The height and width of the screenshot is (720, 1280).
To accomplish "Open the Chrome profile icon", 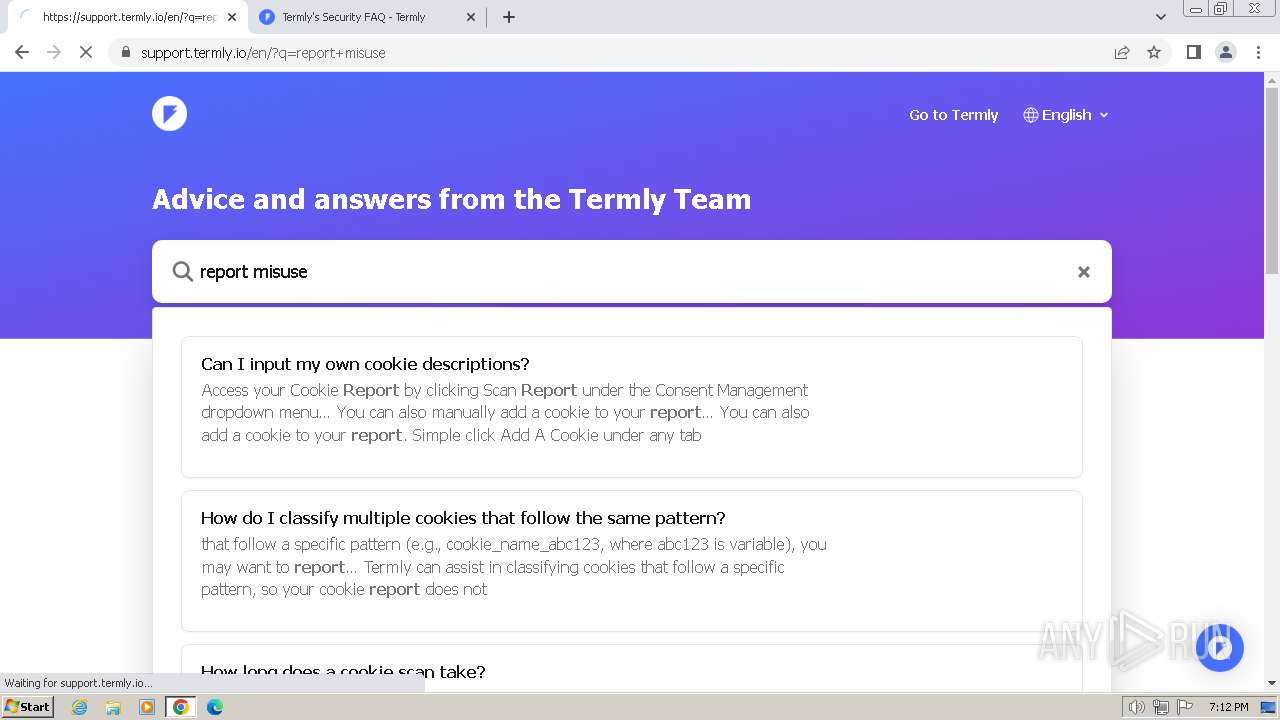I will coord(1225,52).
